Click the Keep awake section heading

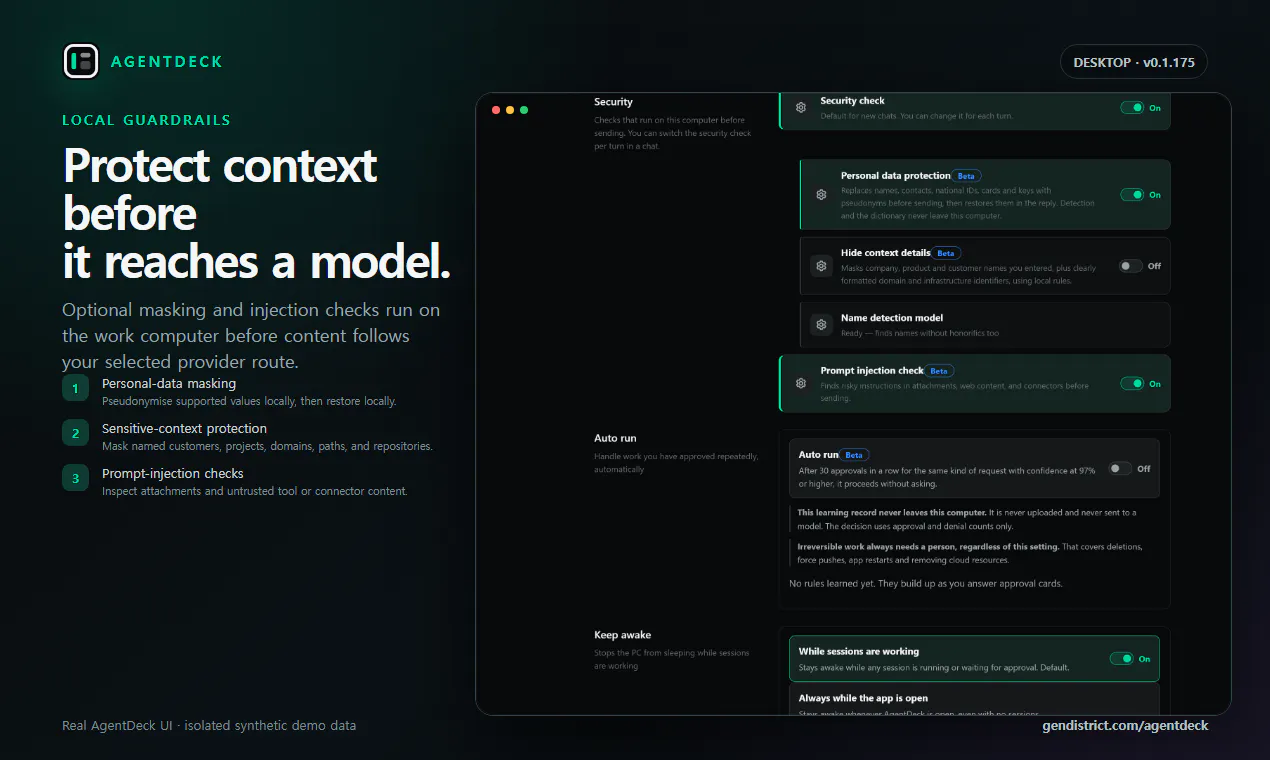(622, 635)
